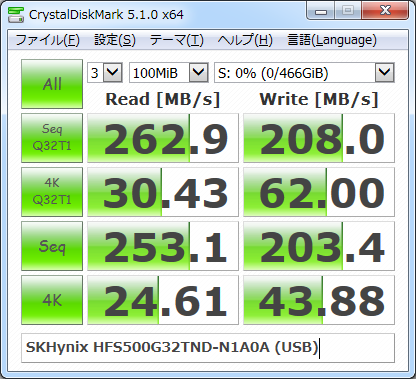Open the 設定(S) menu
This screenshot has width=416, height=379.
click(115, 40)
